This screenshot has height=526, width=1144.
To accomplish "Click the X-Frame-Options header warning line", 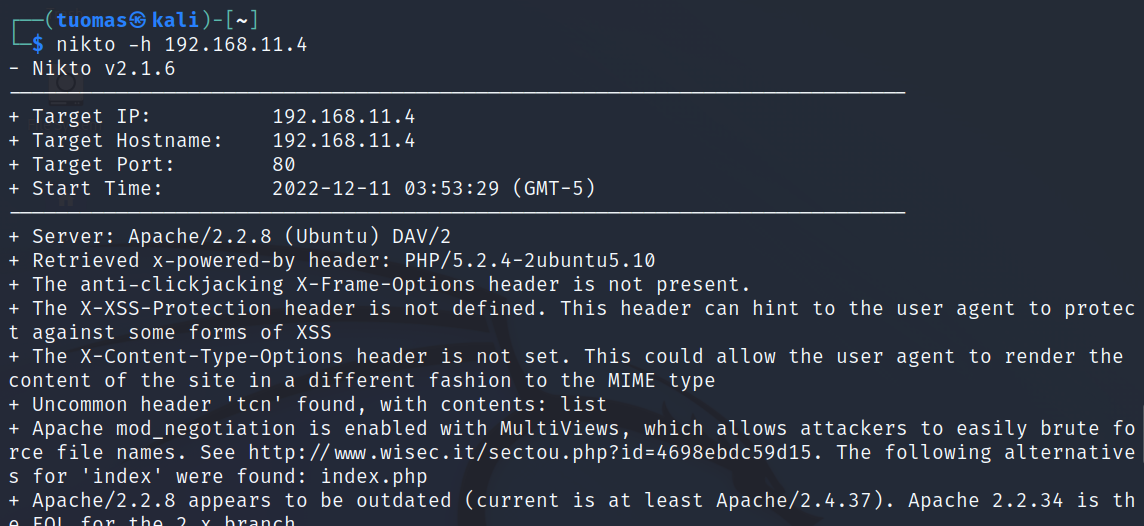I will click(379, 284).
